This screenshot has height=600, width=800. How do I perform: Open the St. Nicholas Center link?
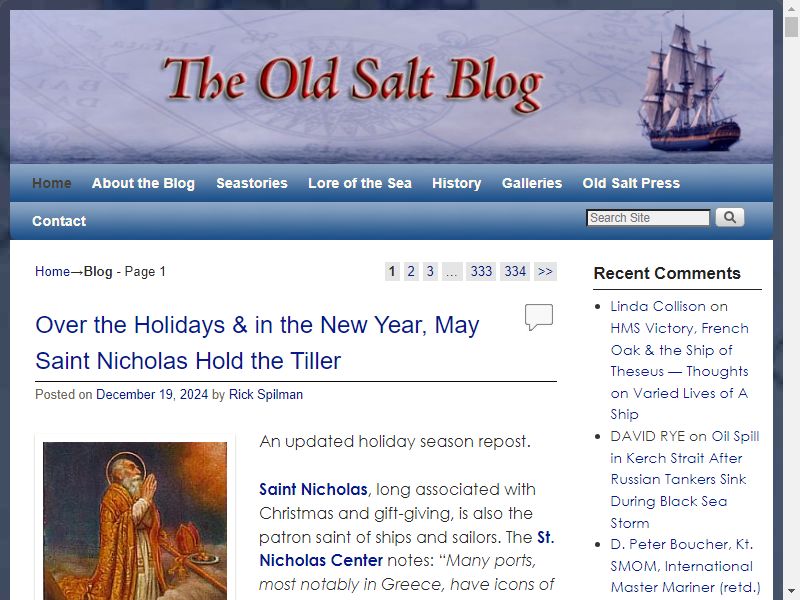[407, 548]
